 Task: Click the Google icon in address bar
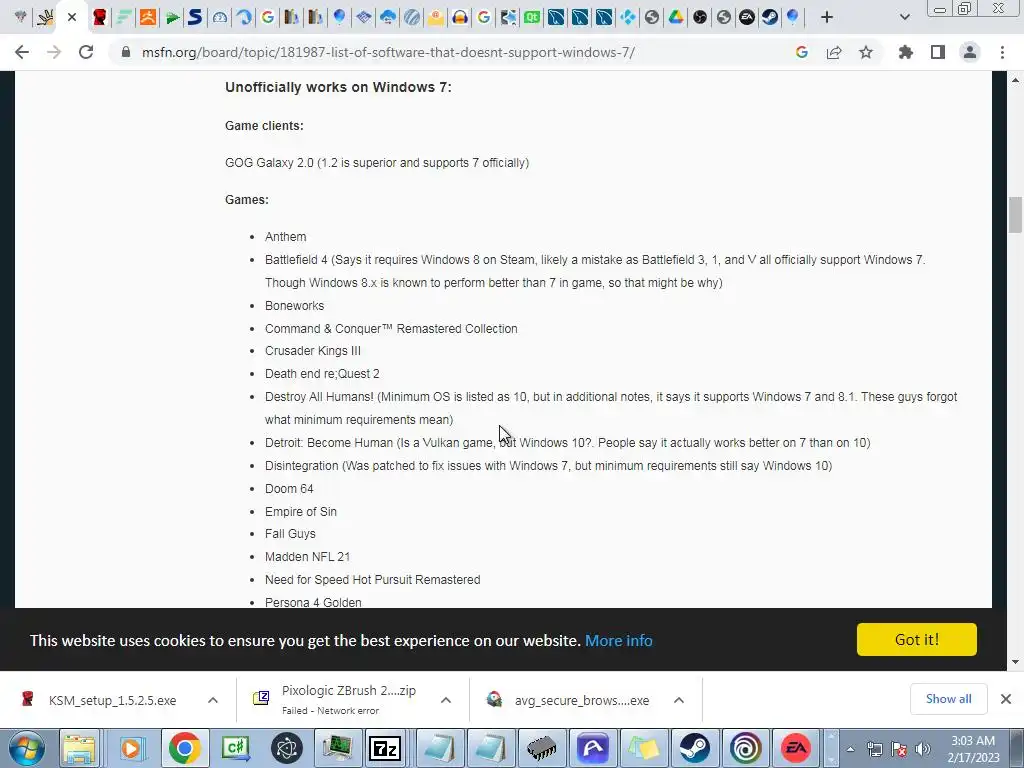coord(802,52)
